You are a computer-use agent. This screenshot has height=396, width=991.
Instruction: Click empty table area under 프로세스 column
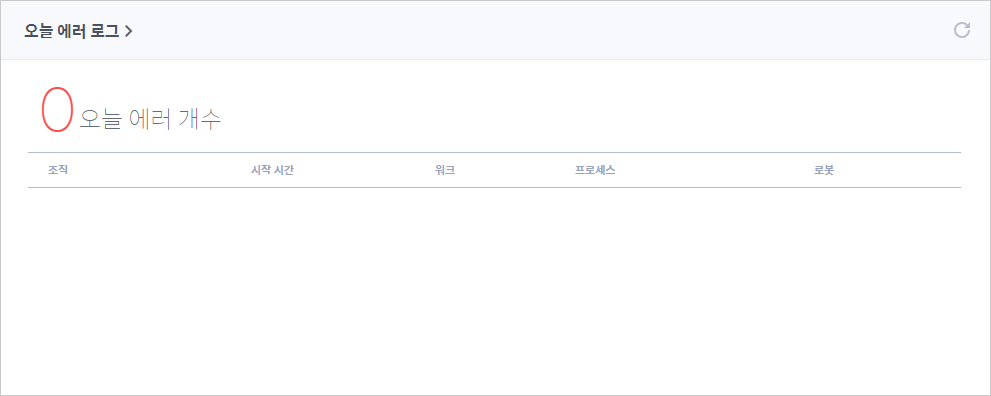[683, 284]
